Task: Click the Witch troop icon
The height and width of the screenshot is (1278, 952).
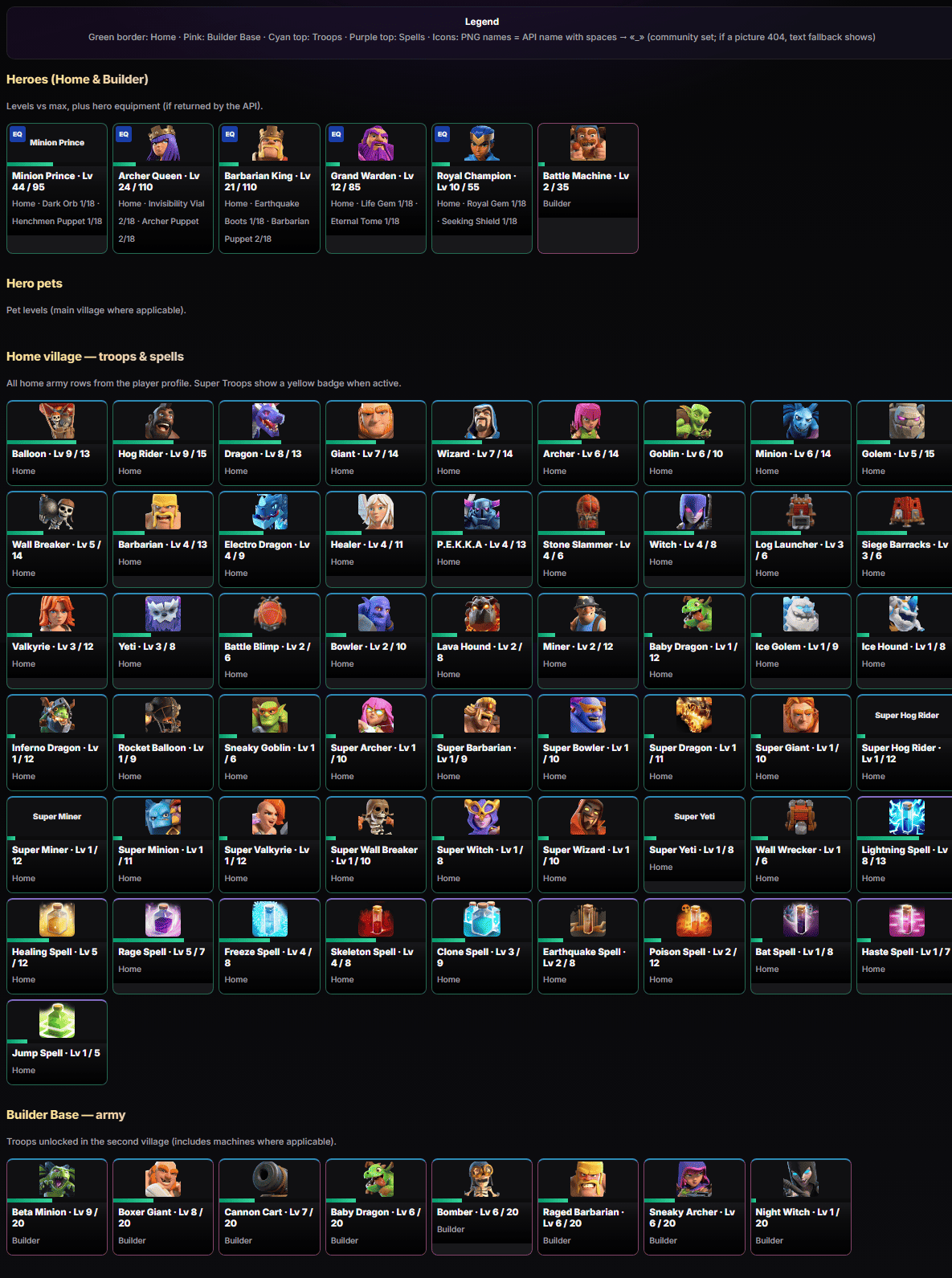Action: (694, 512)
